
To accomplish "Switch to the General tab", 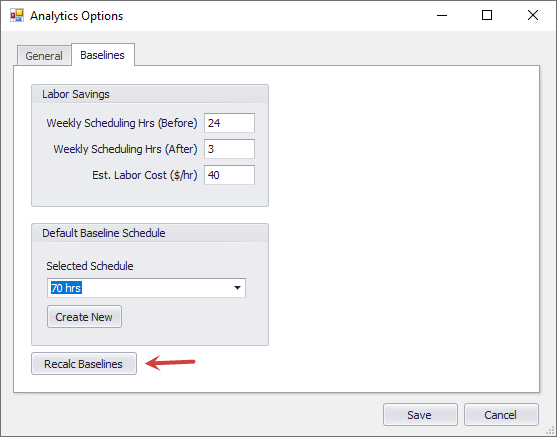I will tap(44, 56).
